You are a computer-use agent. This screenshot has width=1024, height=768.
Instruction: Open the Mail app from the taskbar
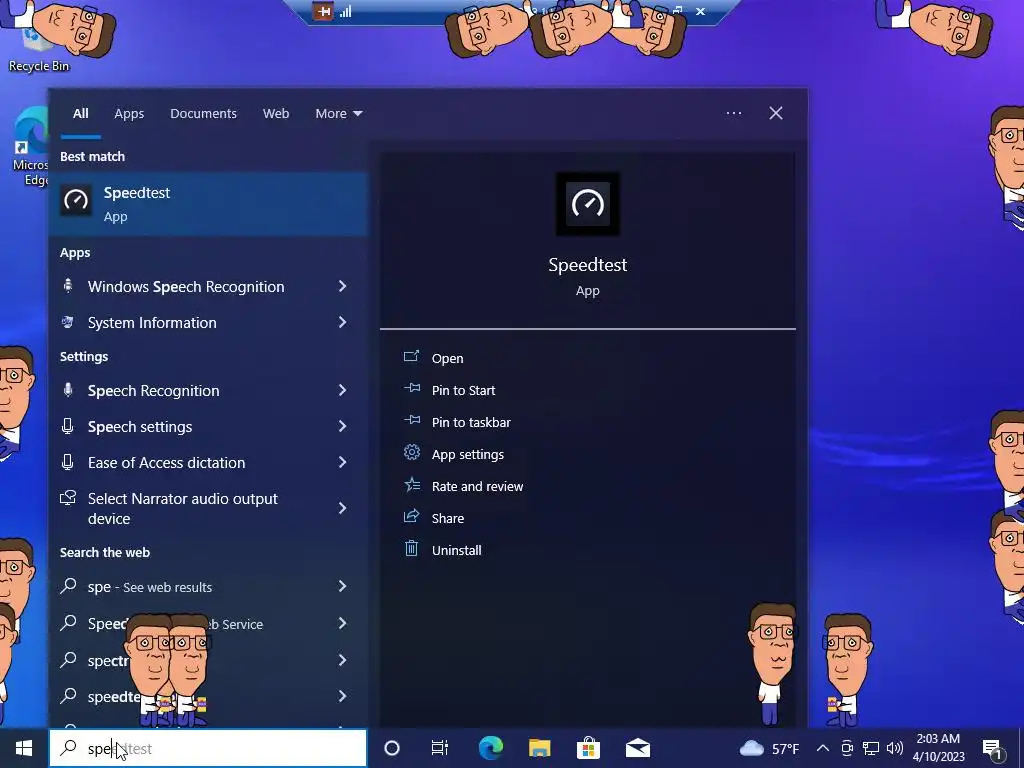point(637,748)
